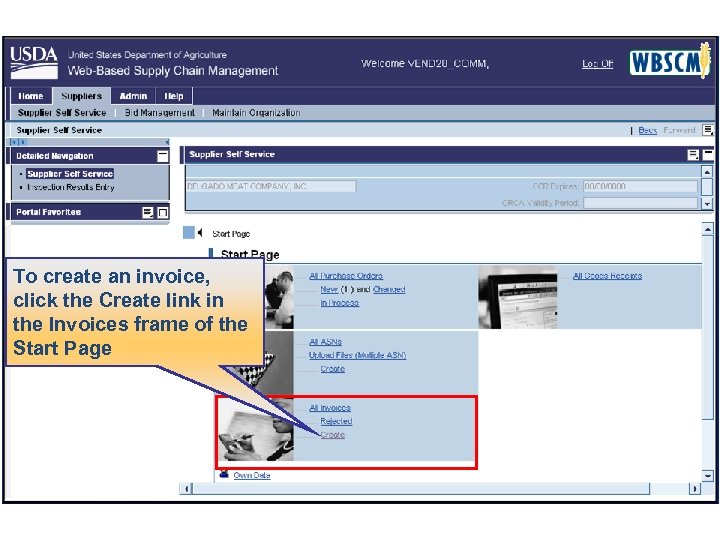The image size is (720, 540).
Task: Collapse the left navigation pane arrow
Action: (x=167, y=142)
